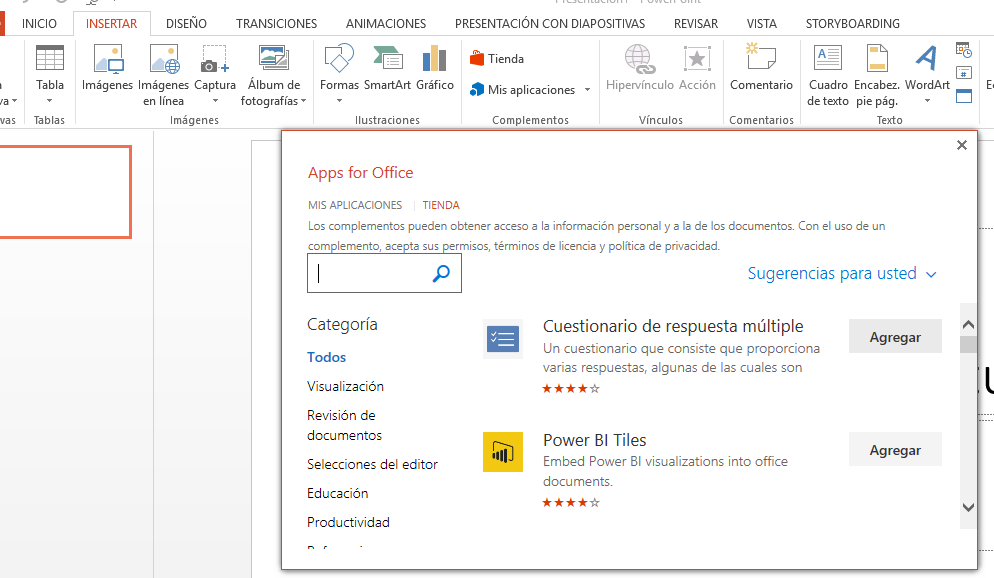This screenshot has height=578, width=994.
Task: Create an Álbum de fotografías
Action: pyautogui.click(x=274, y=58)
